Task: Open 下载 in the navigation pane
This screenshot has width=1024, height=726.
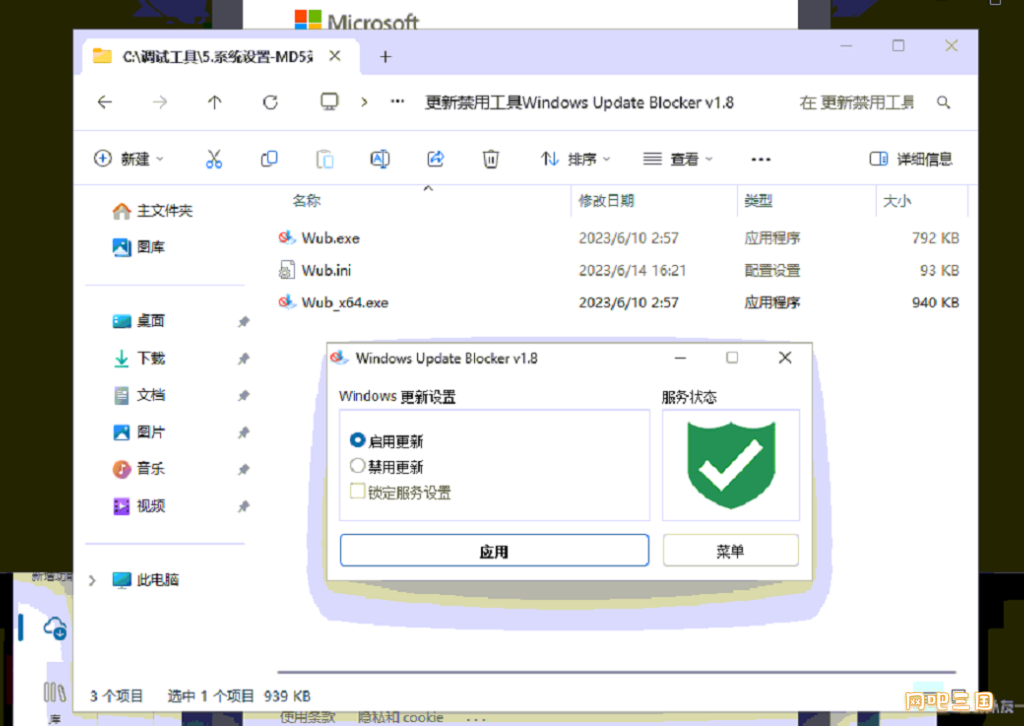Action: click(138, 358)
